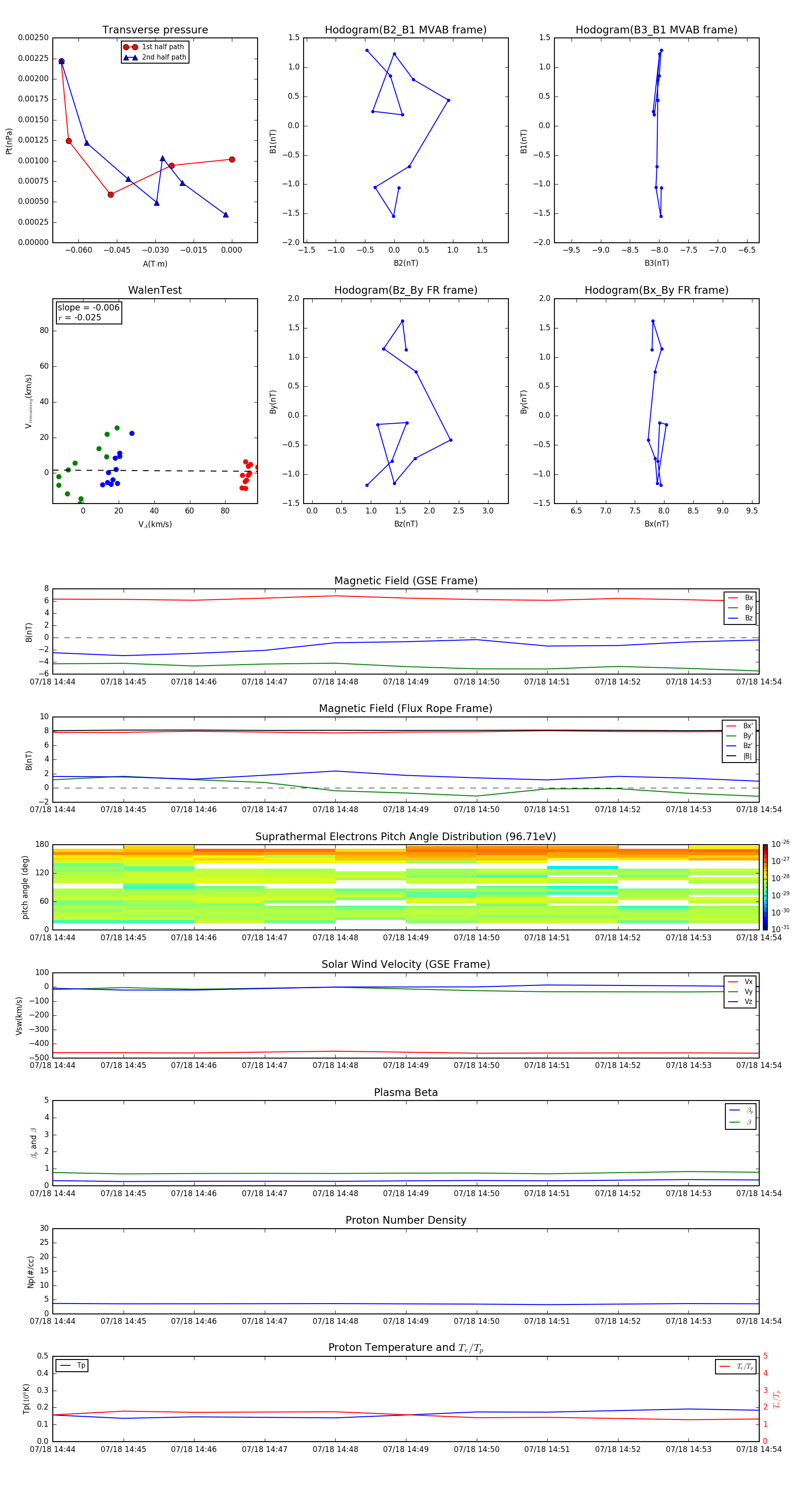Viewport: 812px width, 1489px height.
Task: Click the "Hodogram(B3_B1 MVAB frame)" title
Action: [x=656, y=30]
